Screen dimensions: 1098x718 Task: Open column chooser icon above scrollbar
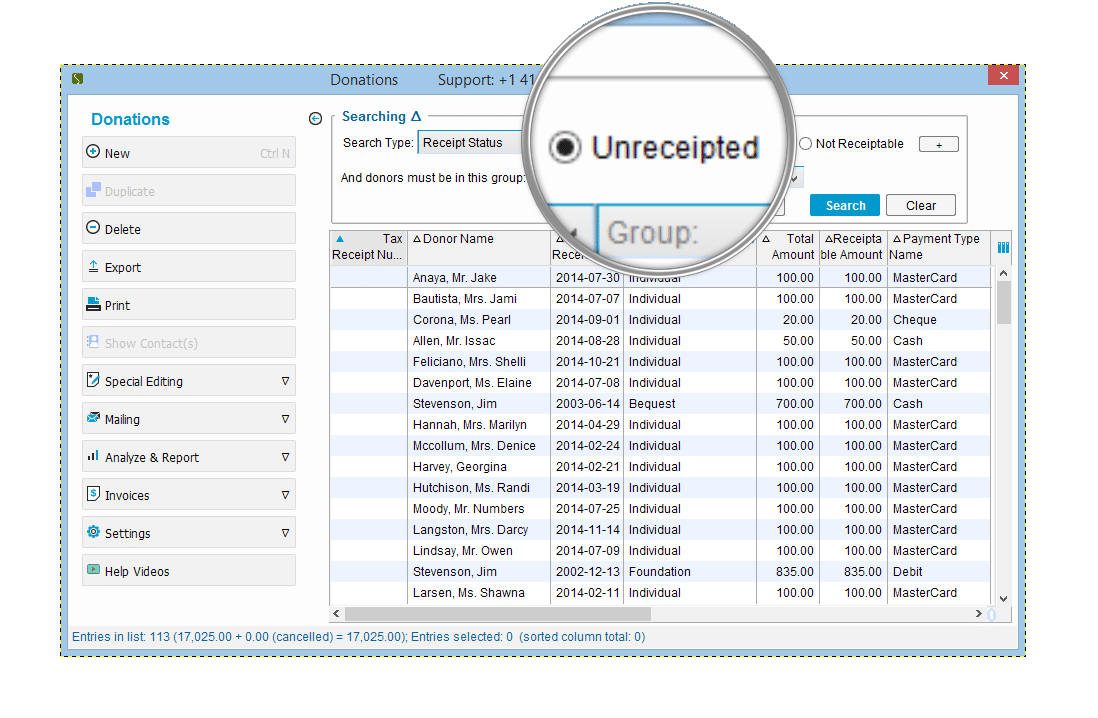click(x=1003, y=247)
